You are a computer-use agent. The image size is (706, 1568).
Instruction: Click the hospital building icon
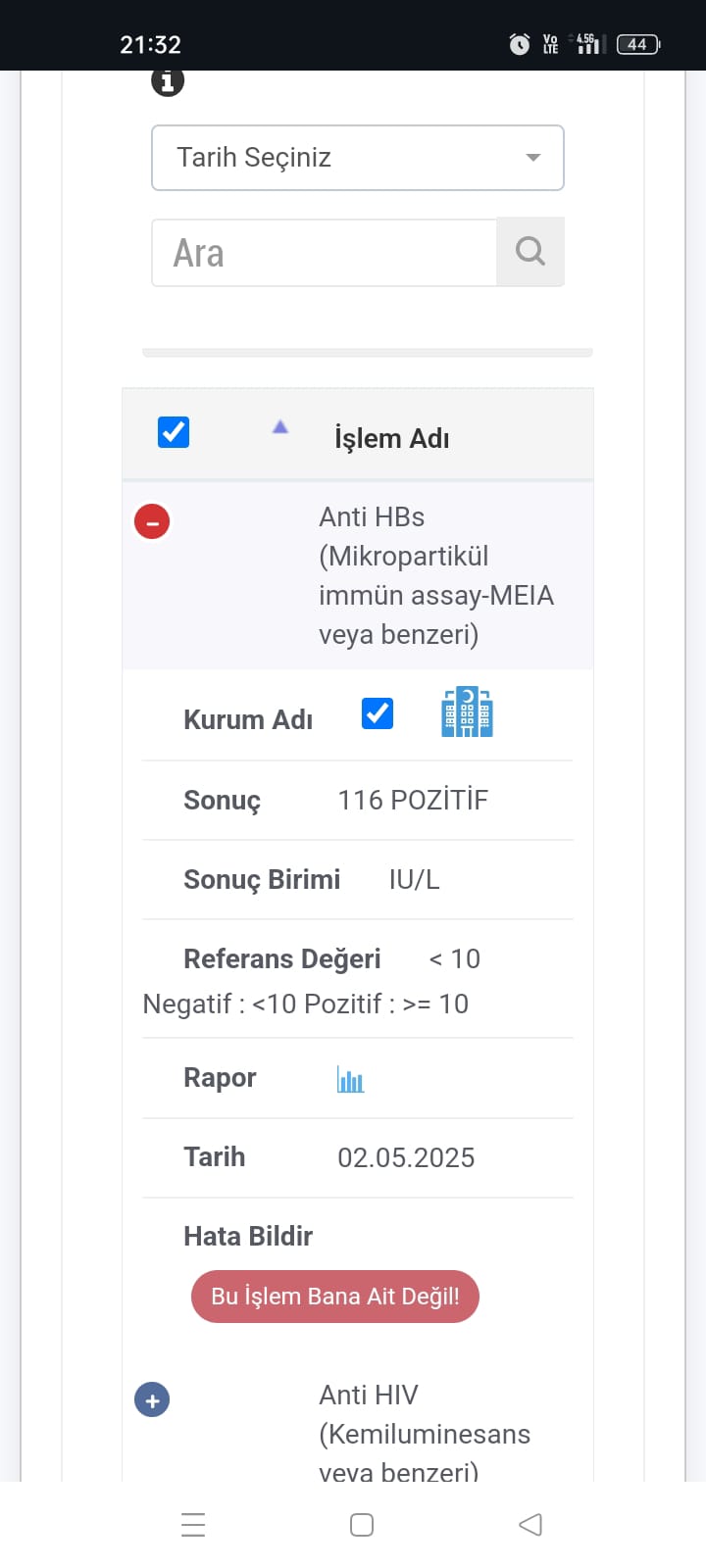467,712
